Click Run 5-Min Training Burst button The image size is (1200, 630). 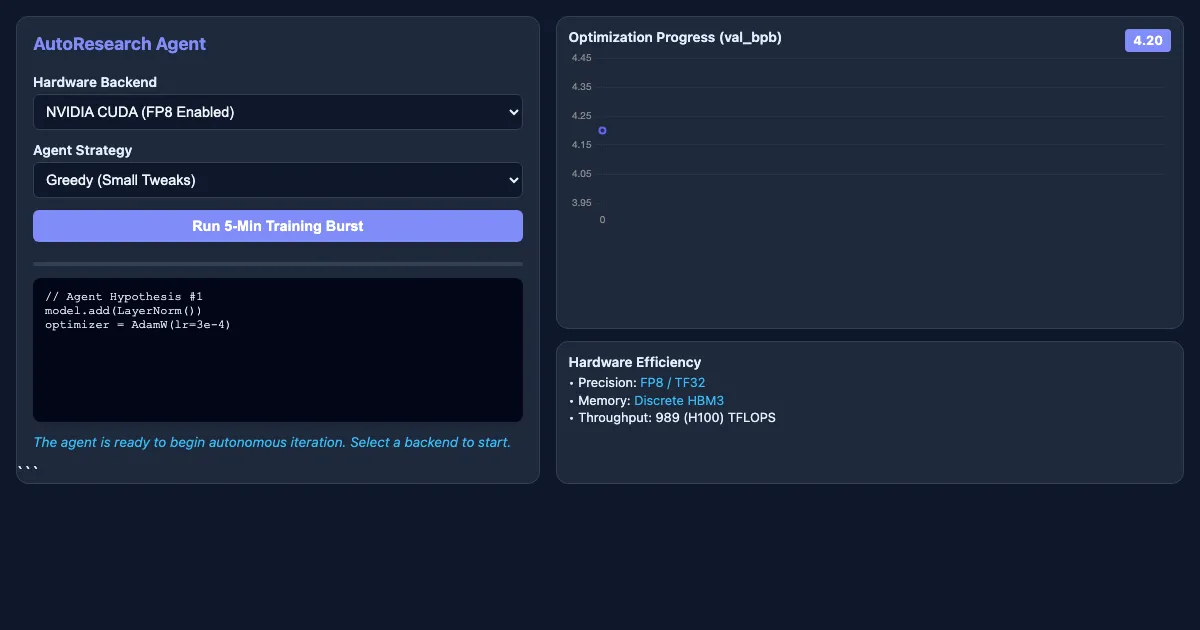tap(278, 226)
